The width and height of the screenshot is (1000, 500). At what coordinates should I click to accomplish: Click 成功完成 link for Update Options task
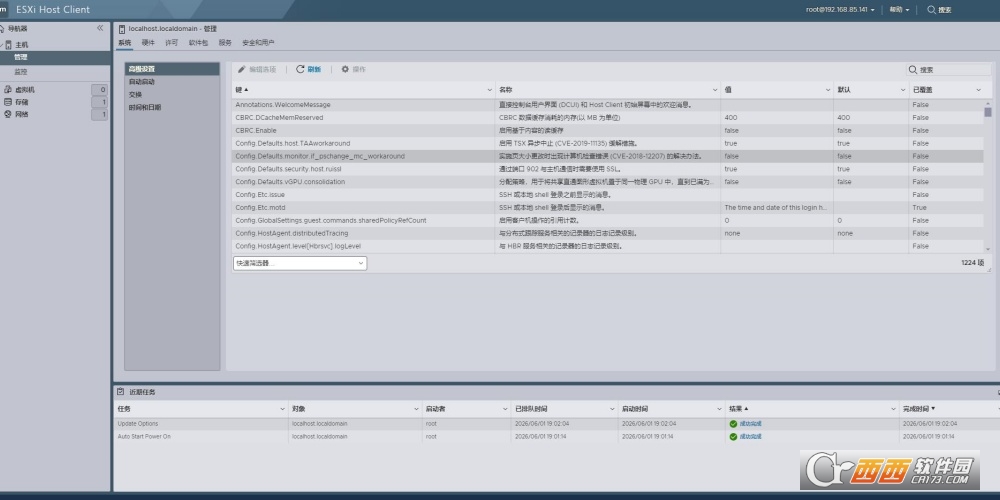[x=750, y=423]
